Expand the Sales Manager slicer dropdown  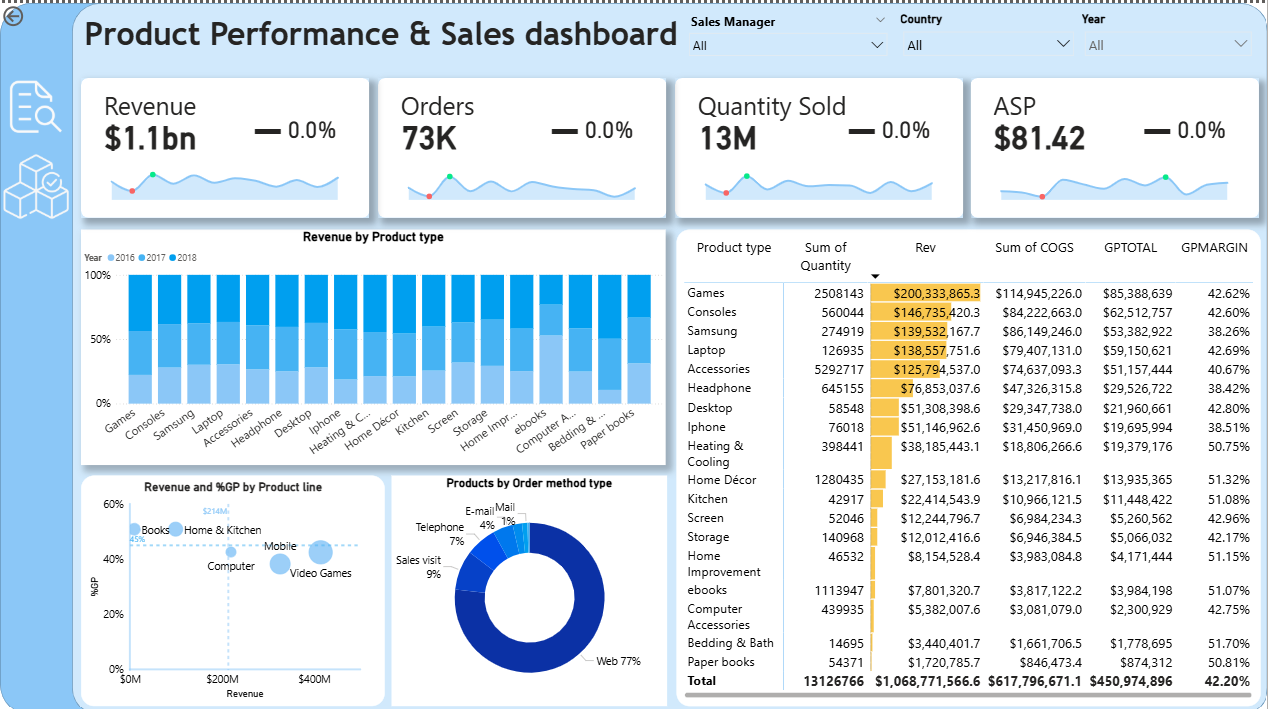pos(877,45)
